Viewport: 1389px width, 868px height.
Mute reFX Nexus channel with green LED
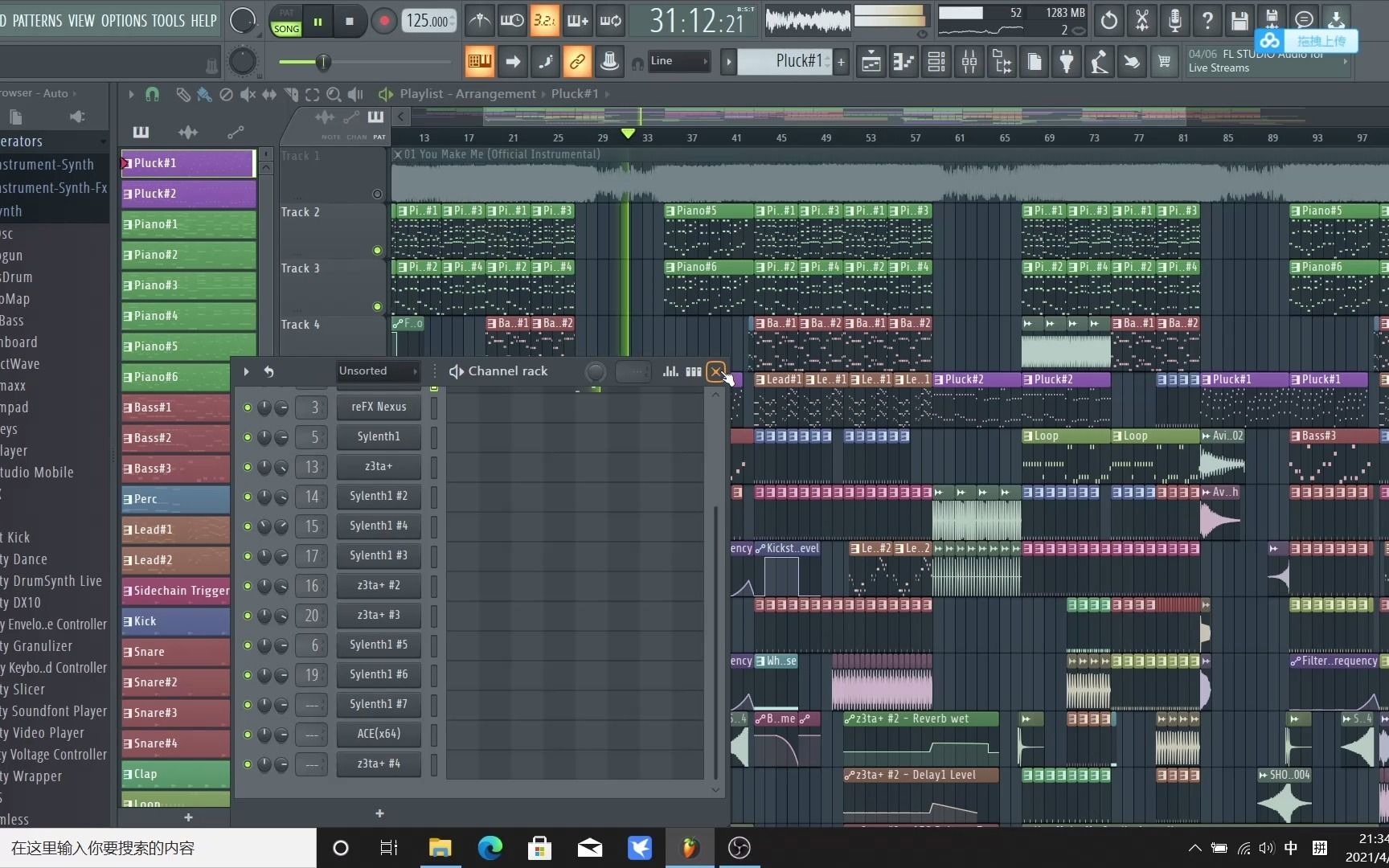[x=248, y=407]
